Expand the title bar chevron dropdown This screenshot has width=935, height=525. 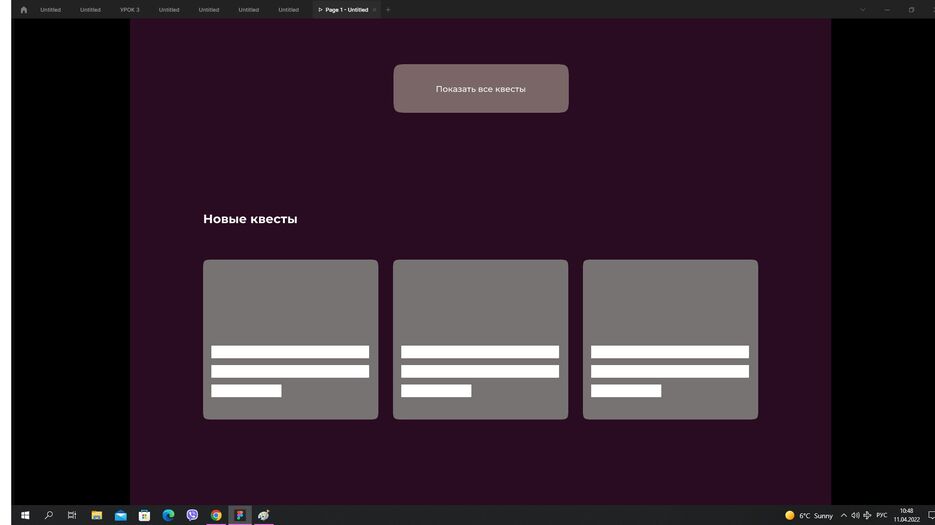point(862,10)
